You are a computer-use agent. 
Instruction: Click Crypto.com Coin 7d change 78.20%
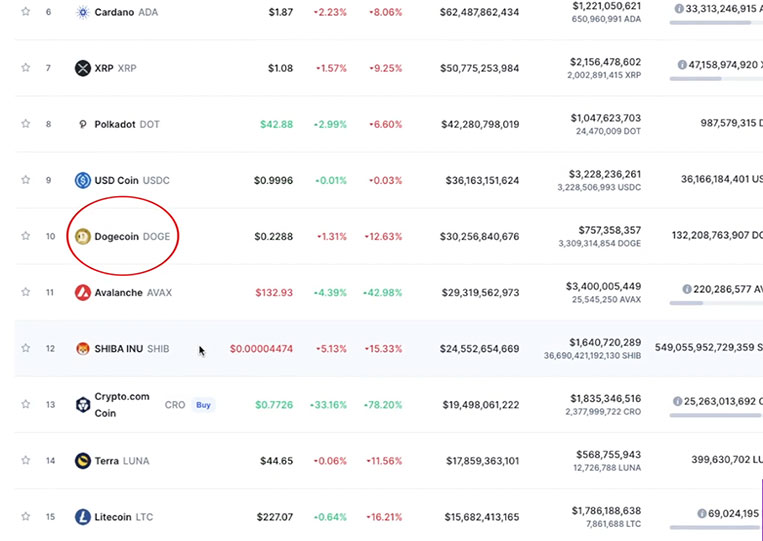tap(382, 405)
